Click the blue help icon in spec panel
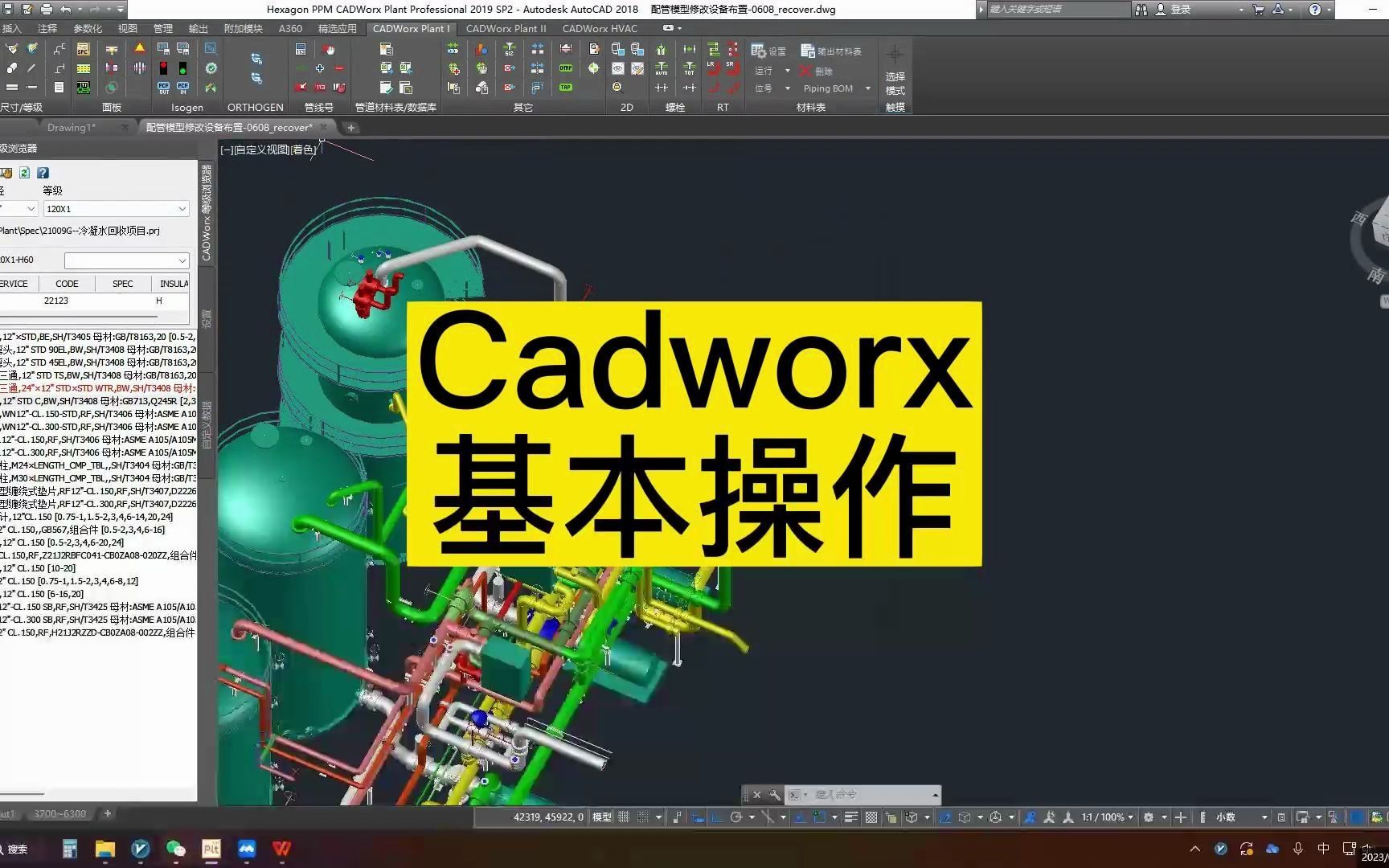 [x=43, y=173]
